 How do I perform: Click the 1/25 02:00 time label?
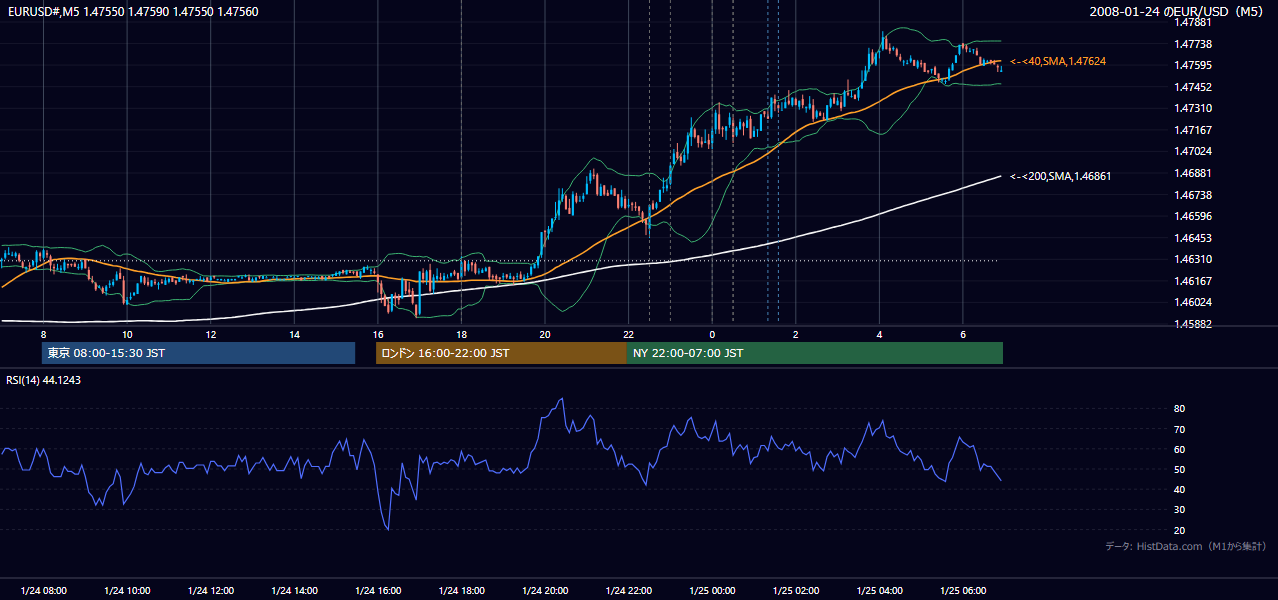(796, 591)
